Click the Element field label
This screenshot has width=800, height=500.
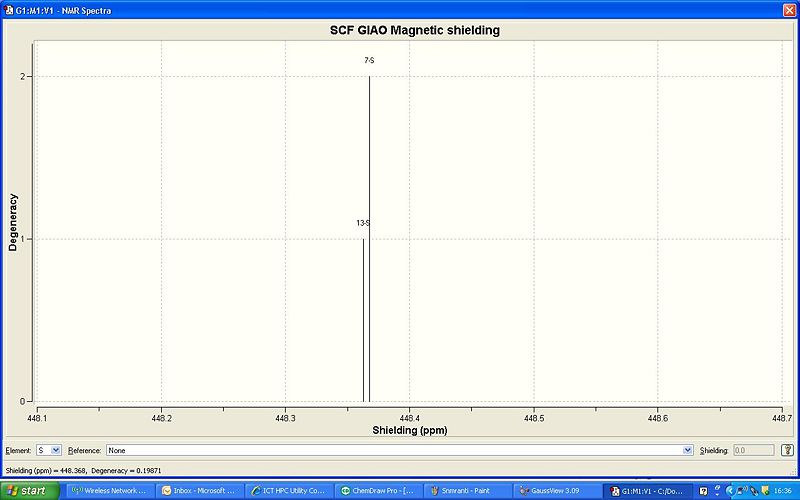pos(18,451)
